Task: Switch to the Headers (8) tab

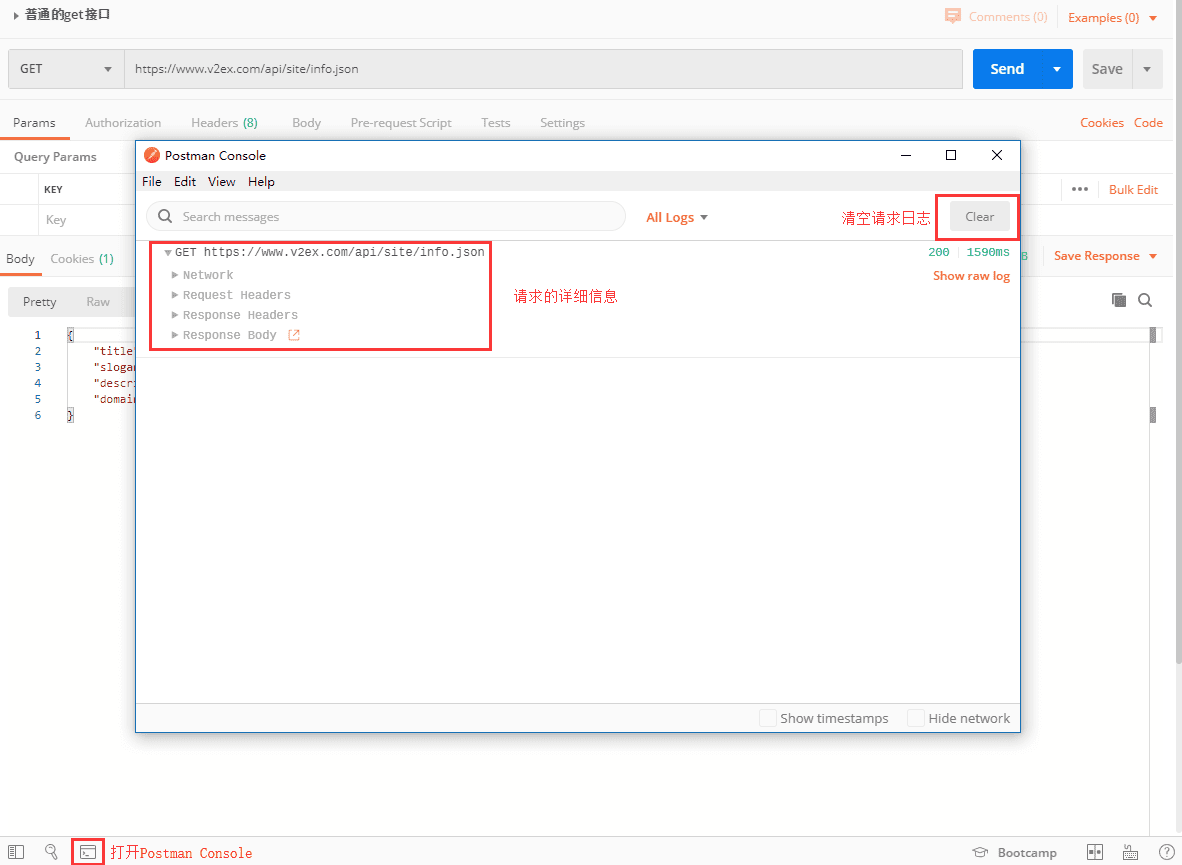Action: (224, 122)
